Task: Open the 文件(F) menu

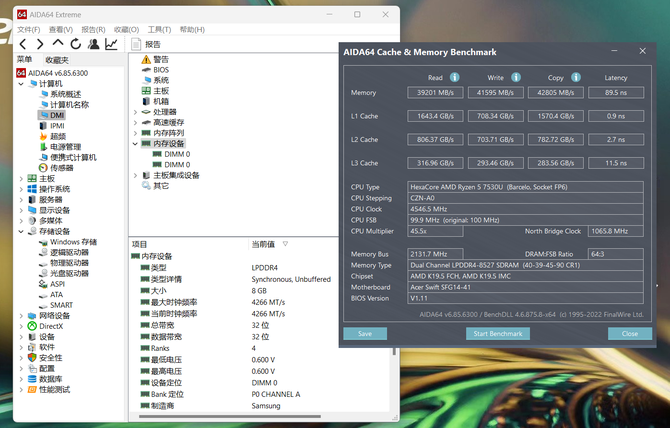Action: tap(29, 29)
